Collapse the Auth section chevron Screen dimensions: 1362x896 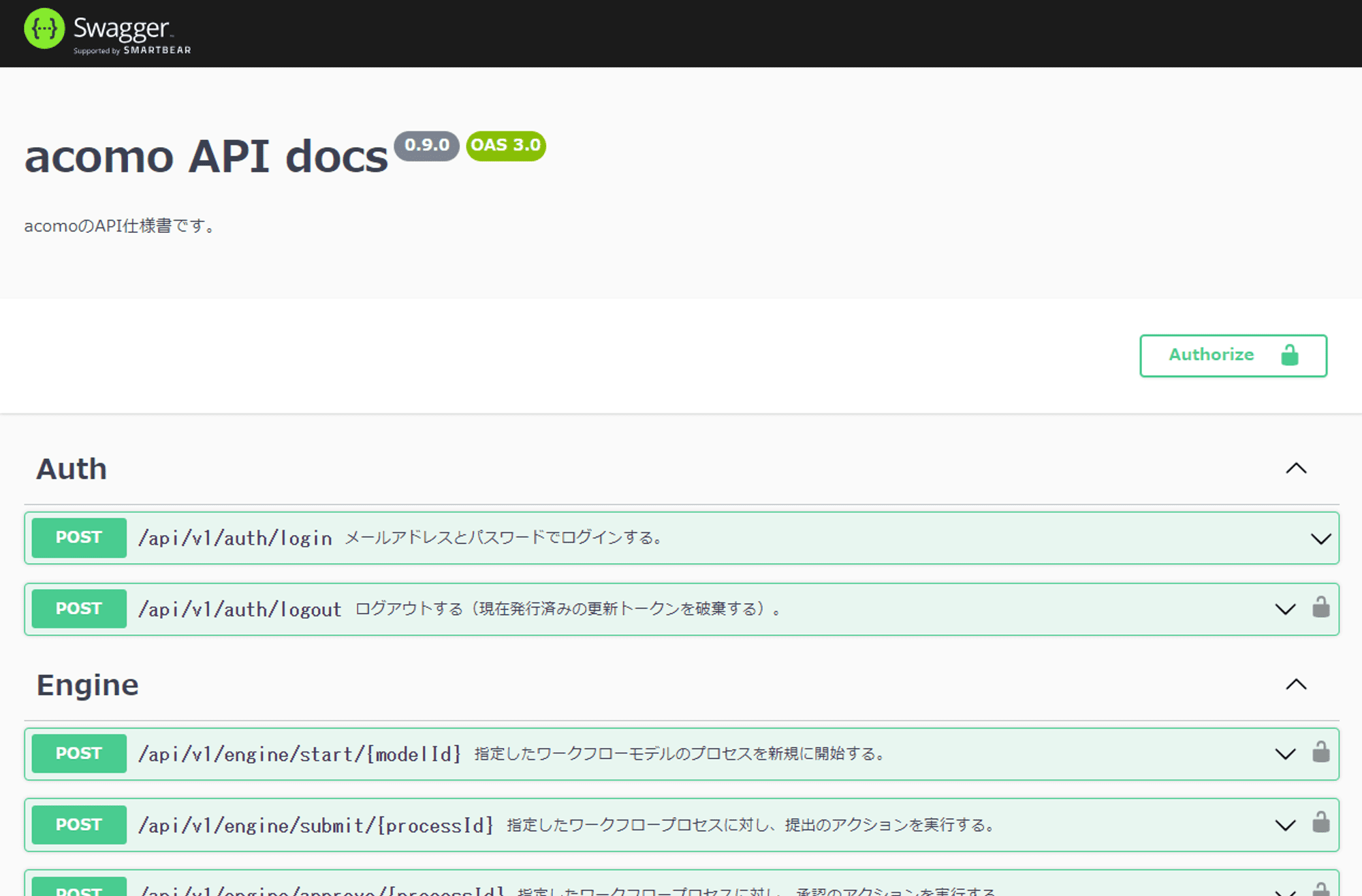(1296, 468)
